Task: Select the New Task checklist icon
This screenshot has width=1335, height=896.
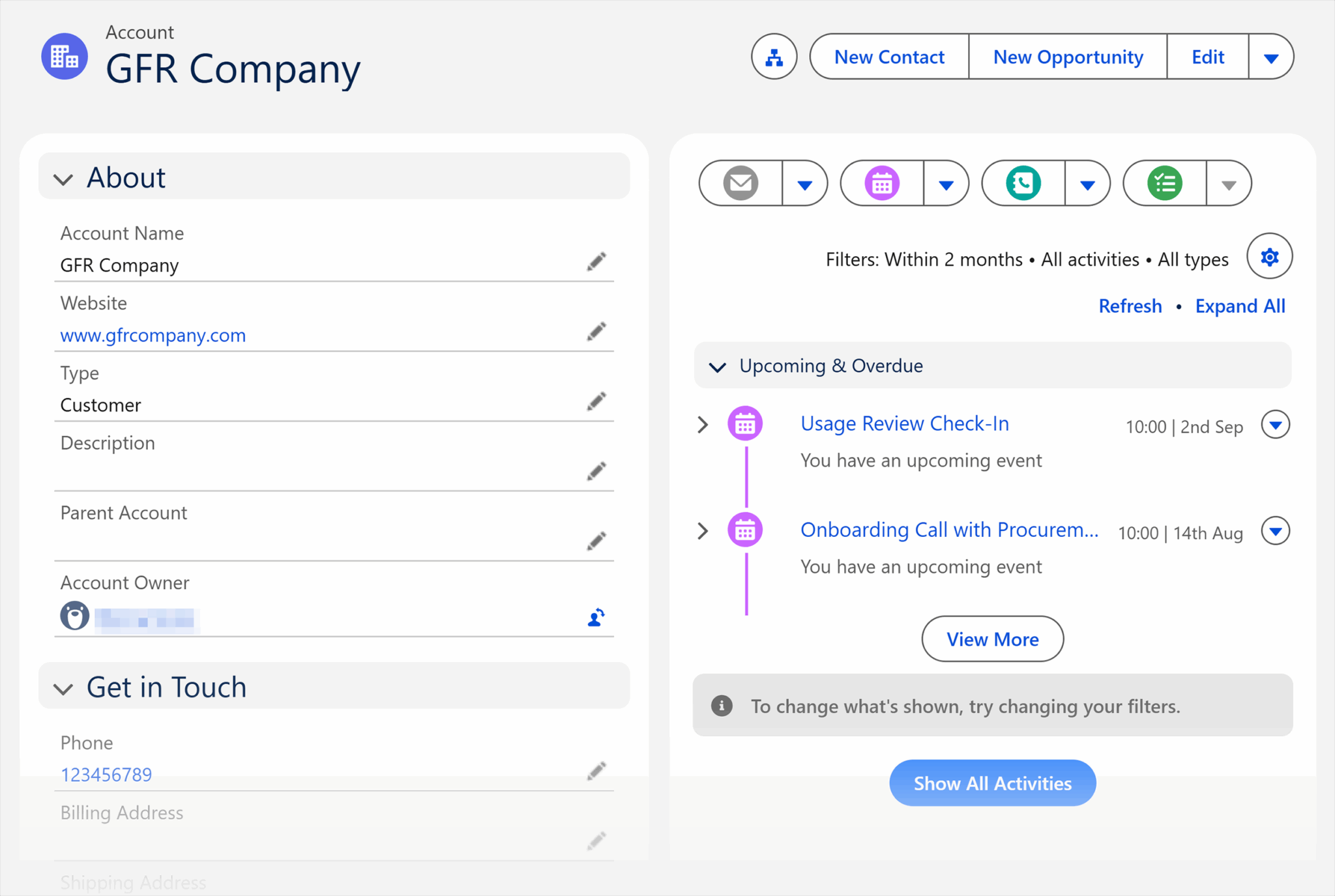Action: (1164, 183)
